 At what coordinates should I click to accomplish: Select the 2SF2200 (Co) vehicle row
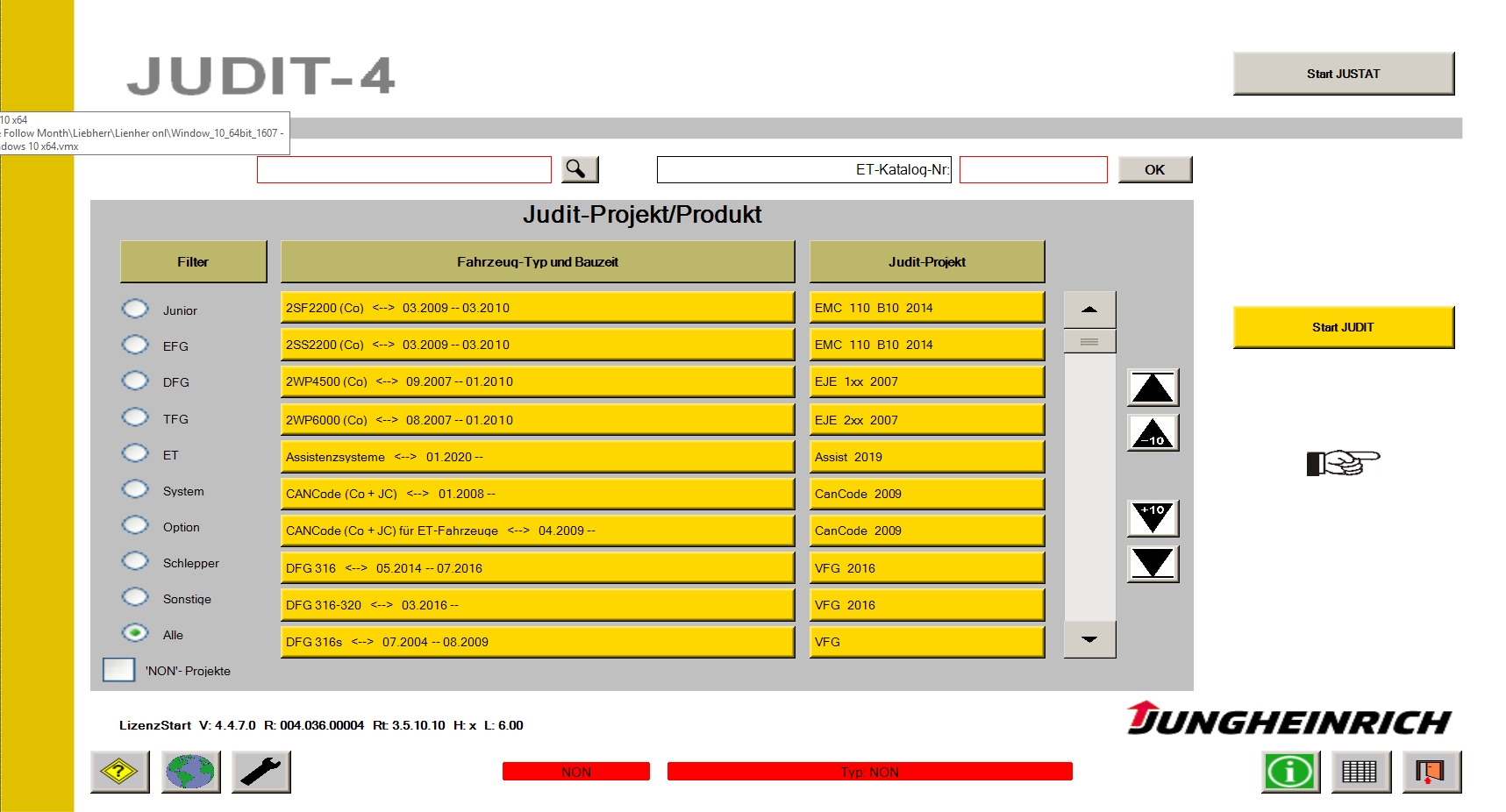point(538,308)
